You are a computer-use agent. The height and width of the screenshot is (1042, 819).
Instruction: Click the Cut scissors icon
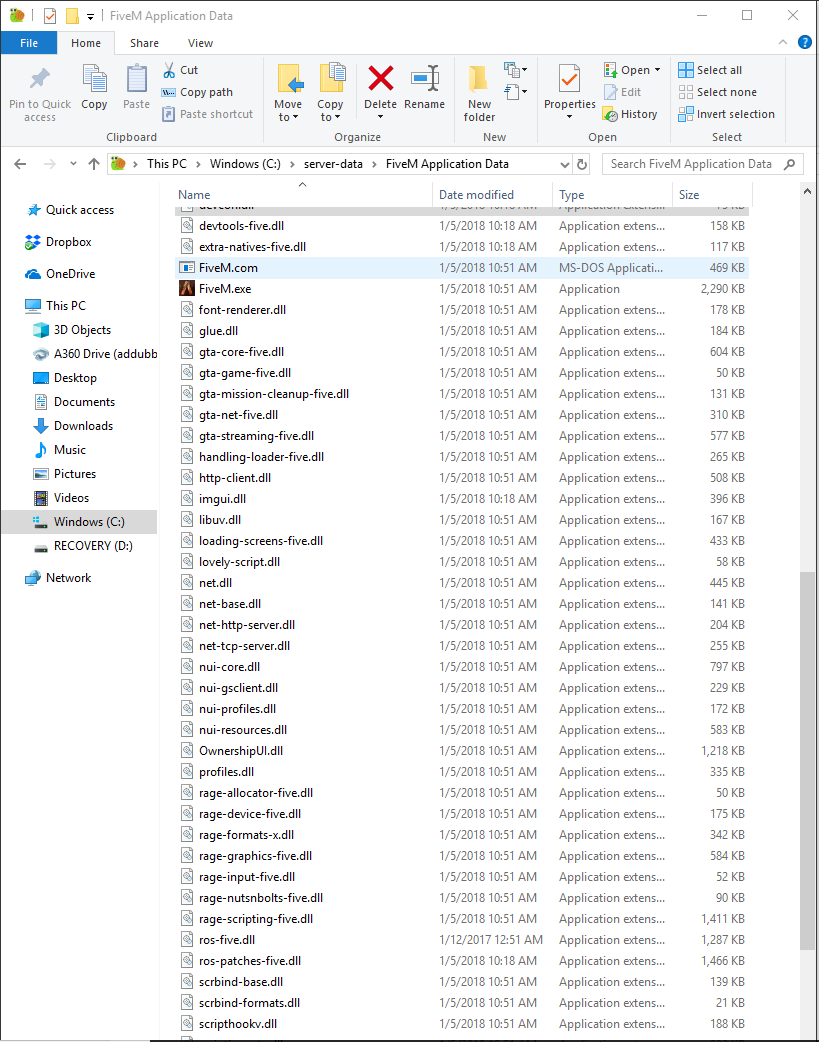click(x=170, y=70)
